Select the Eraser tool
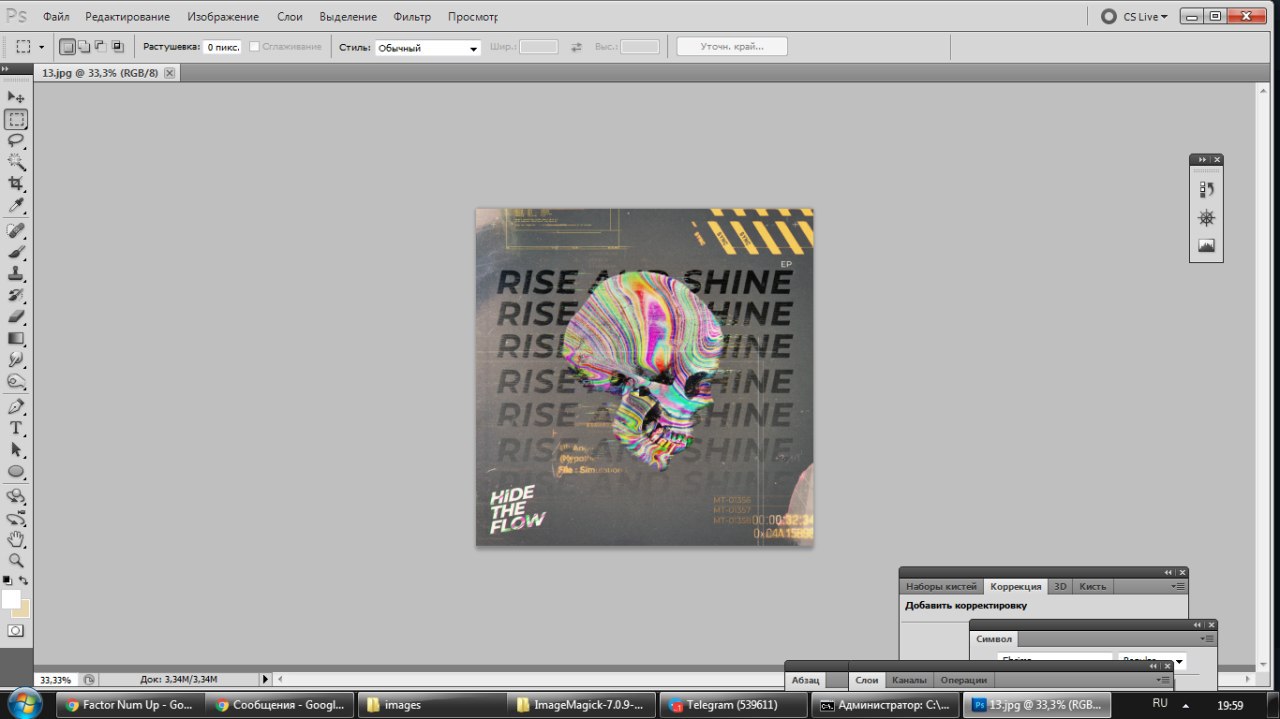Image resolution: width=1280 pixels, height=719 pixels. (16, 317)
